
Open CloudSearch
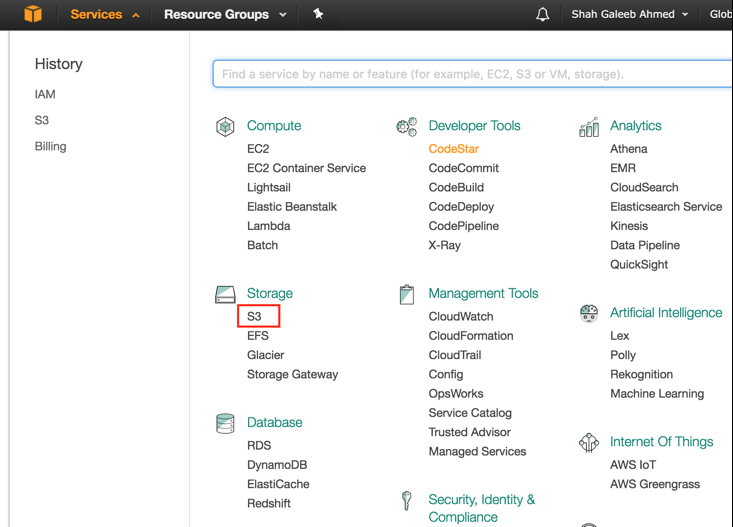[644, 188]
